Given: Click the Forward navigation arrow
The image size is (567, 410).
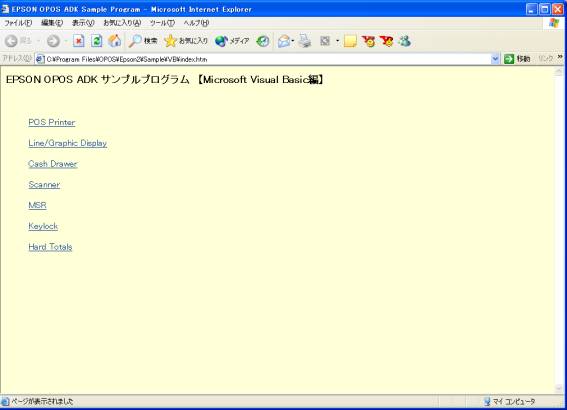Looking at the screenshot, I should tap(53, 41).
